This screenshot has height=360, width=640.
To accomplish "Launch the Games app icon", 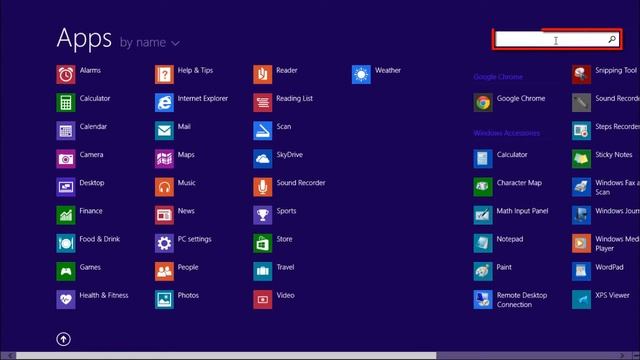I will click(x=66, y=272).
